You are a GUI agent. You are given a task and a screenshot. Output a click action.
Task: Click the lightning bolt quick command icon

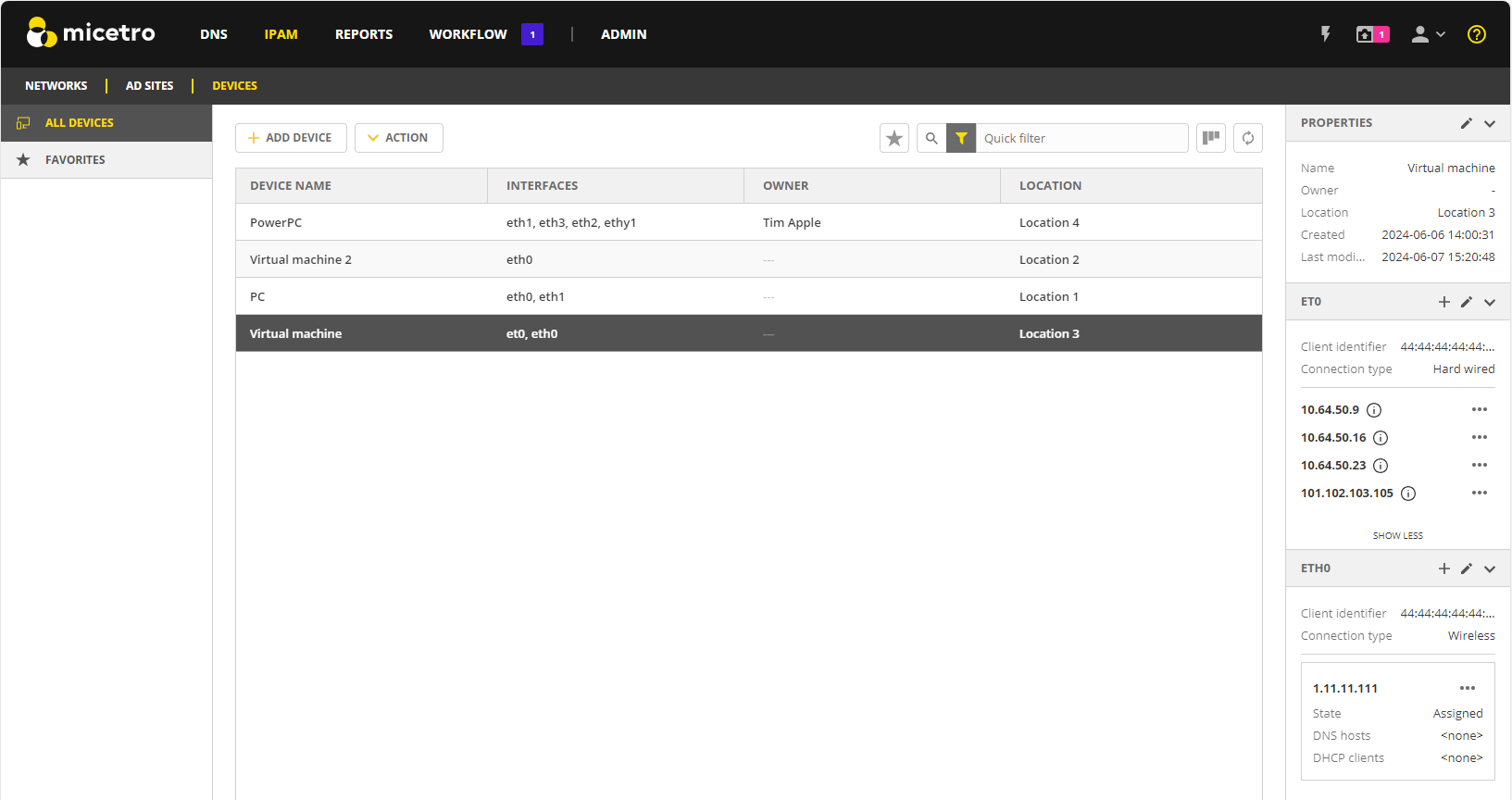click(x=1325, y=34)
